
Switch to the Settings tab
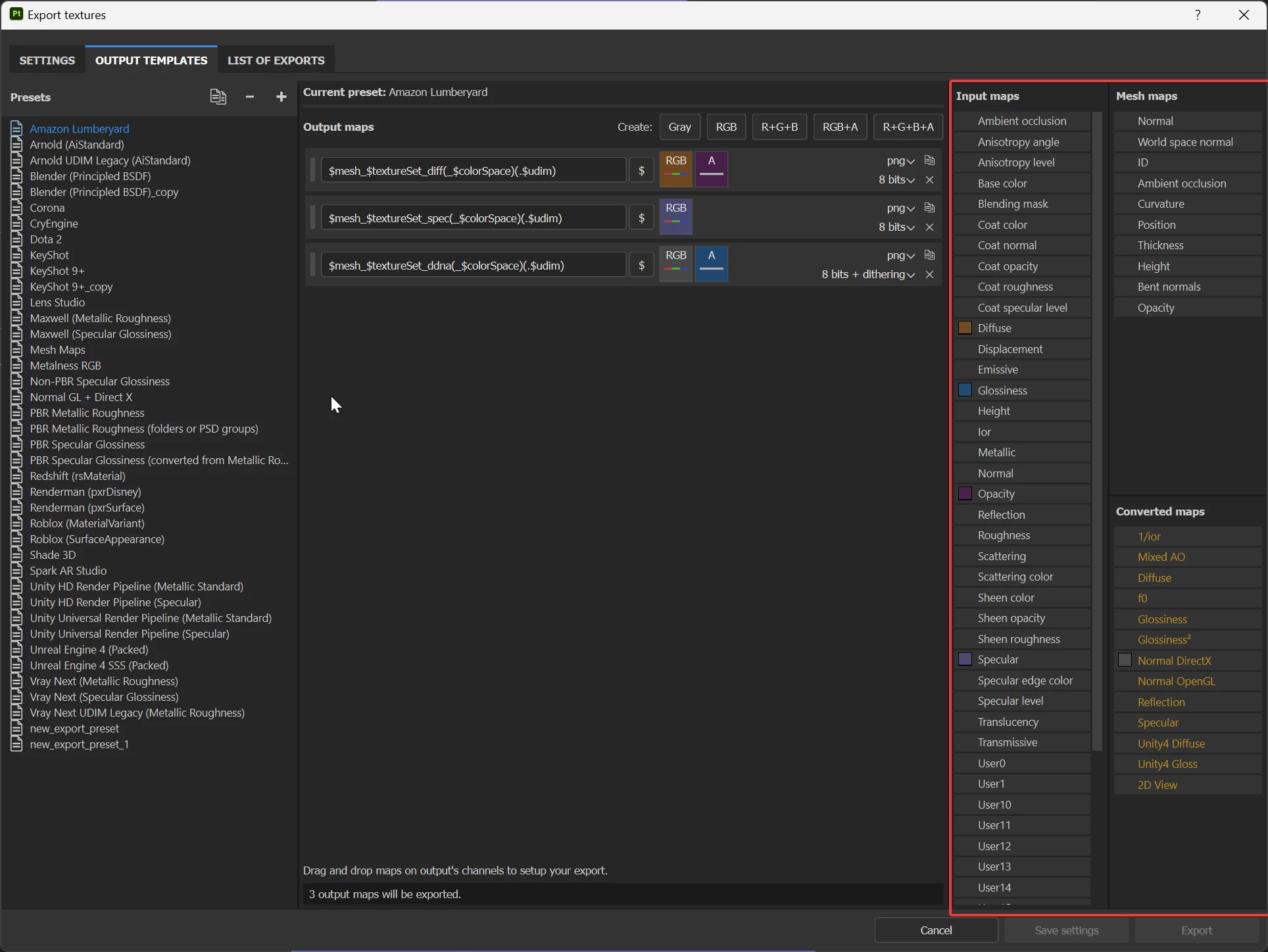[47, 60]
